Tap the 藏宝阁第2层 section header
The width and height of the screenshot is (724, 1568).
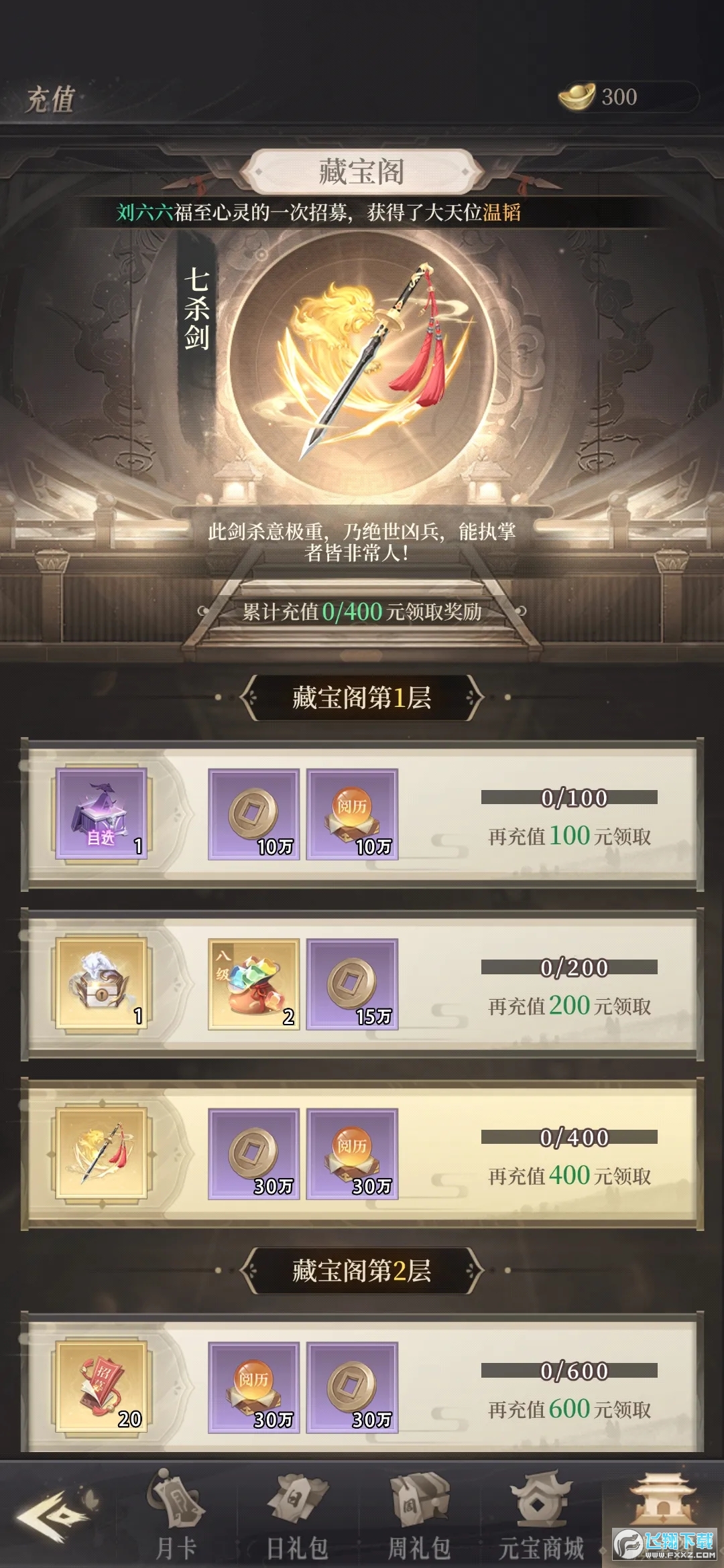(x=362, y=1270)
